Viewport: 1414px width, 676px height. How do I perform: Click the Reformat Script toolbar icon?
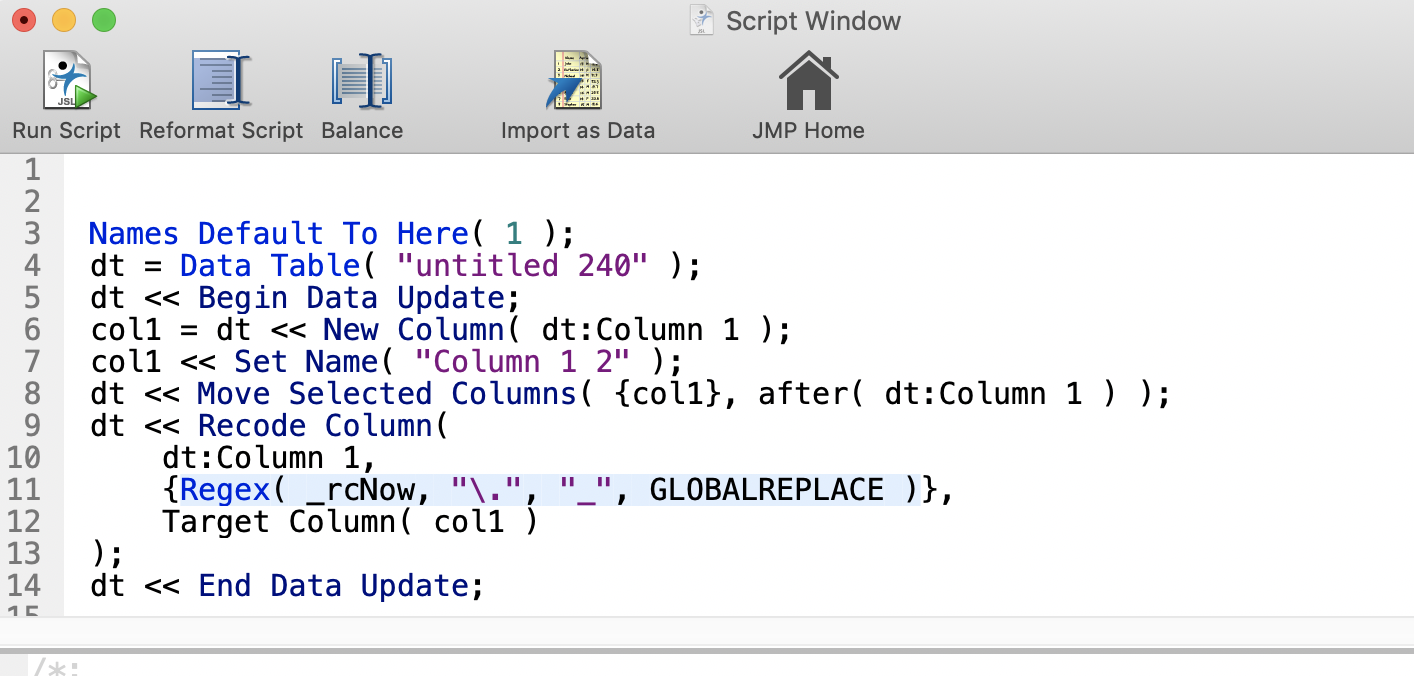219,80
